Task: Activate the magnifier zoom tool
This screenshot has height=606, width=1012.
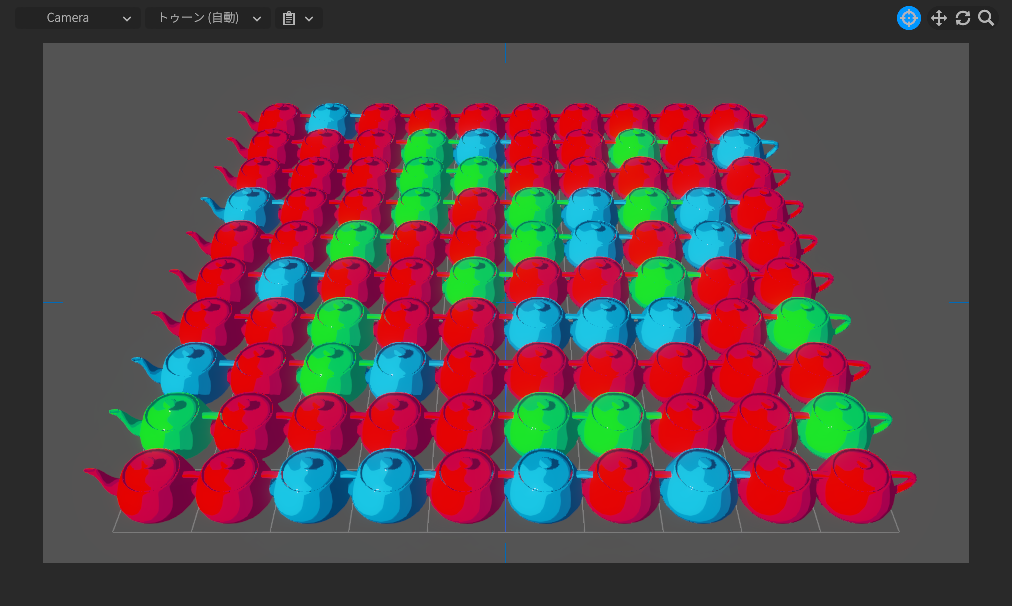Action: pyautogui.click(x=986, y=18)
